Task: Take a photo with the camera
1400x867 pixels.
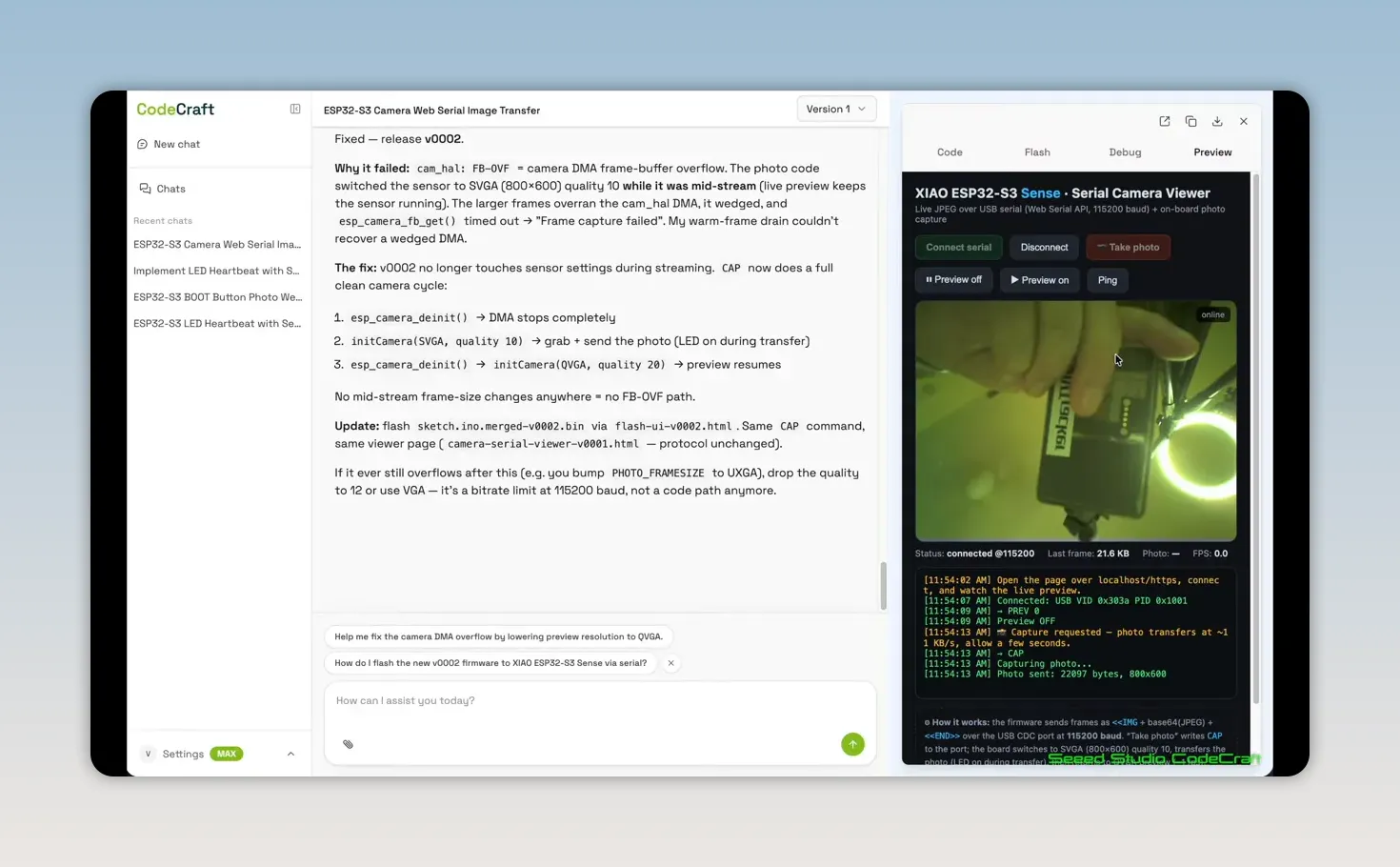Action: click(x=1129, y=248)
